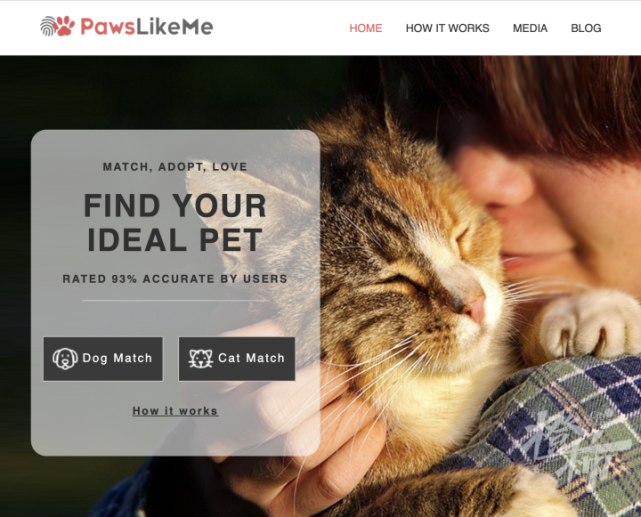Follow the underlined How it works link

tap(175, 411)
